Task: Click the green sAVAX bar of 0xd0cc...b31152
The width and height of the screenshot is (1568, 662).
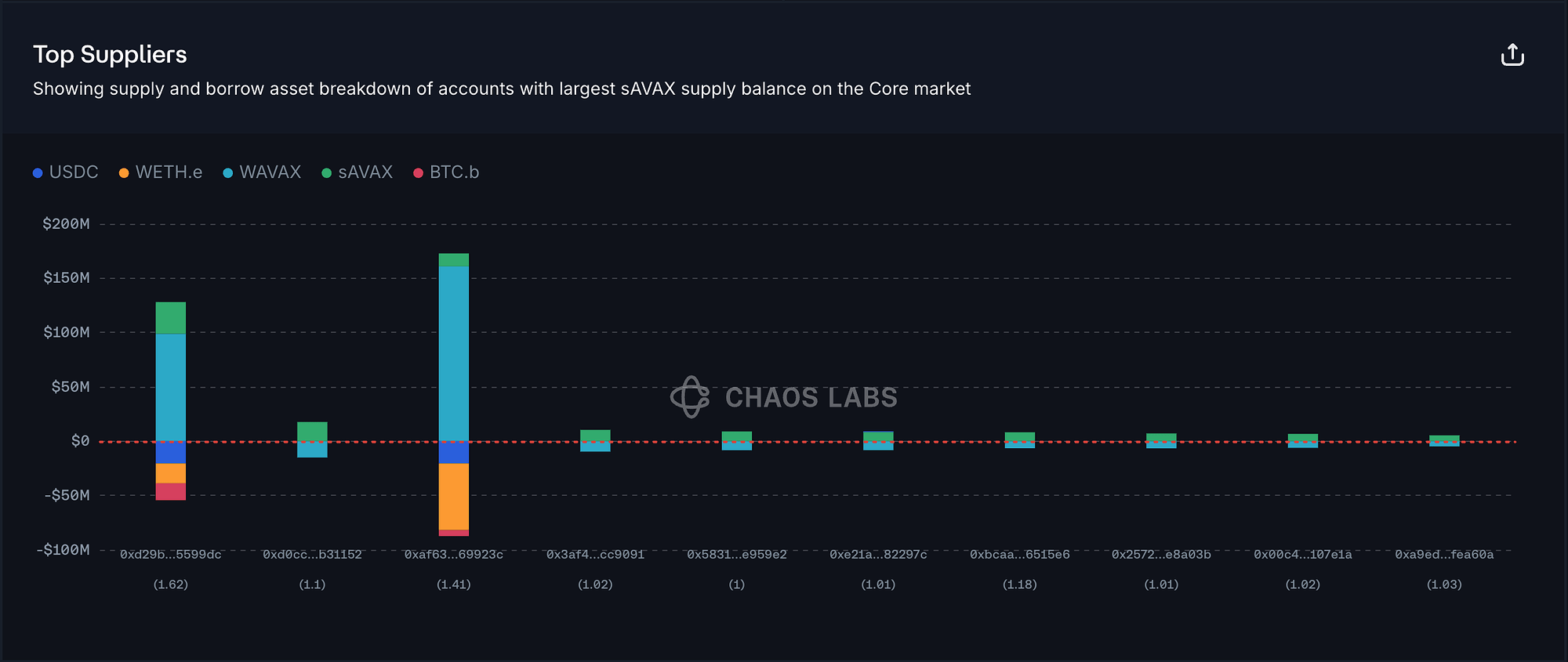Action: [312, 431]
